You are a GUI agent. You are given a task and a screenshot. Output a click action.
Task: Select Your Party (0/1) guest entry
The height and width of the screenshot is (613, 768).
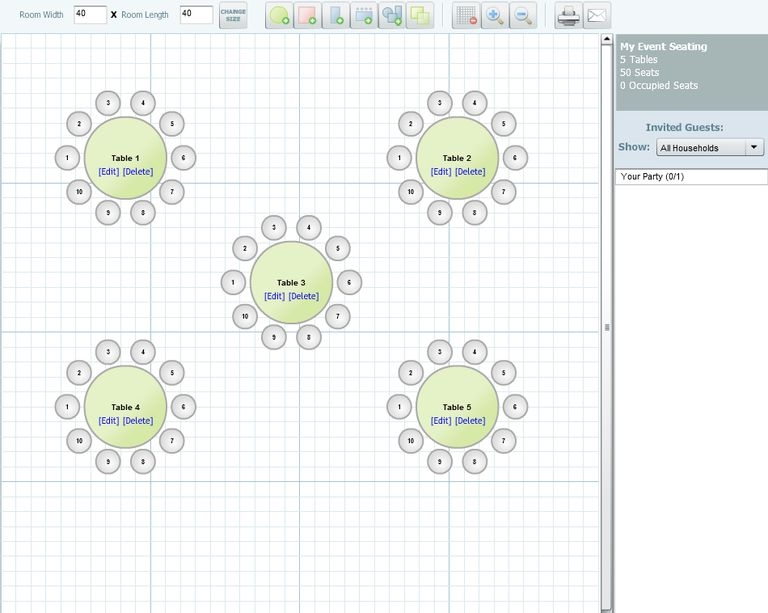click(x=652, y=177)
